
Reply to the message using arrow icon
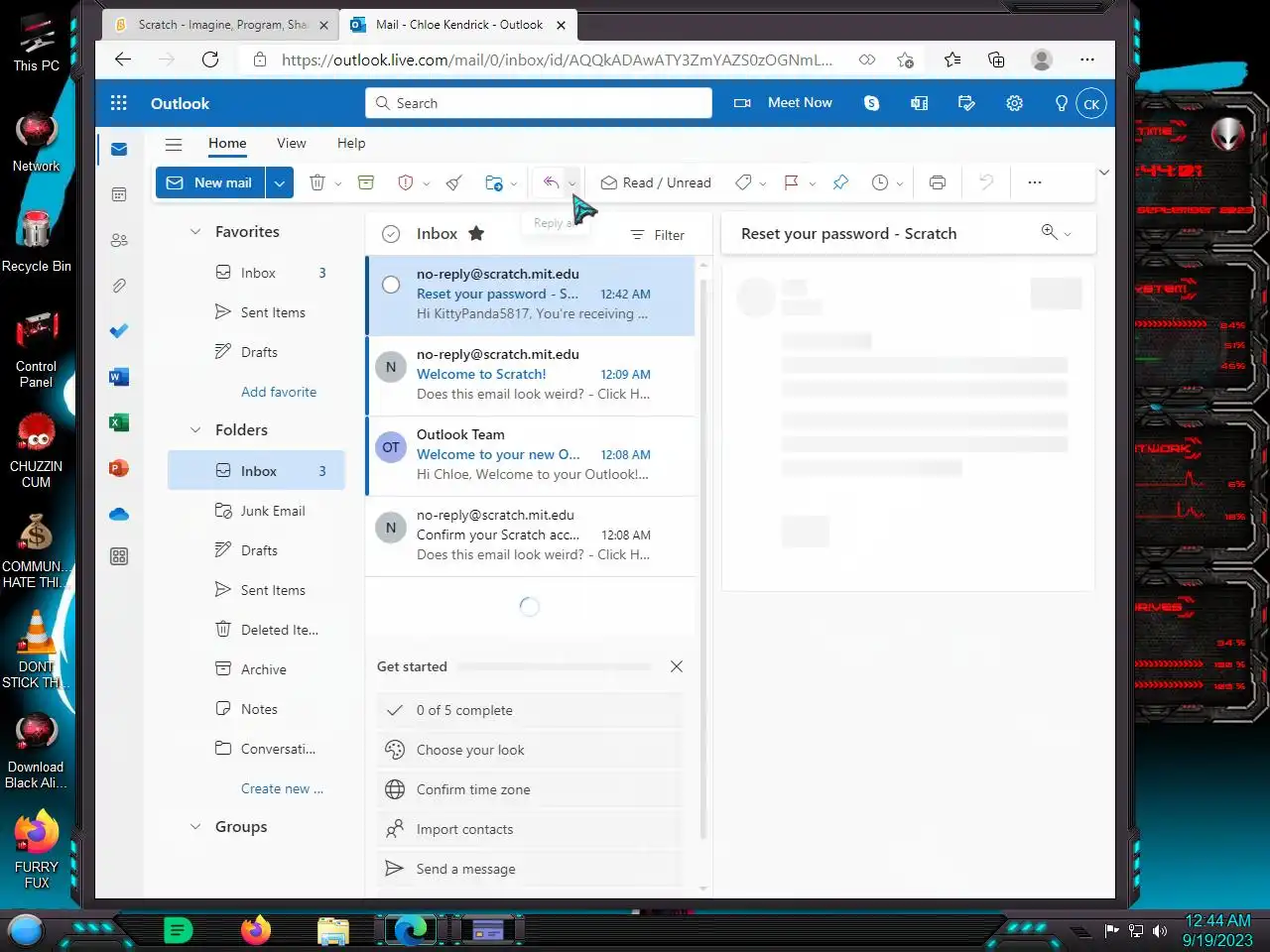click(x=551, y=182)
